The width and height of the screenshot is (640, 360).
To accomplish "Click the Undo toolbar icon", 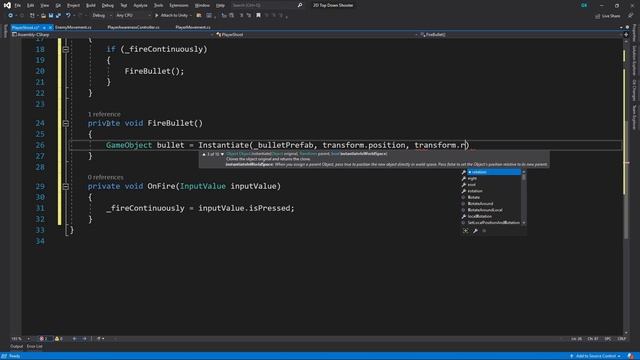I will [x=68, y=16].
